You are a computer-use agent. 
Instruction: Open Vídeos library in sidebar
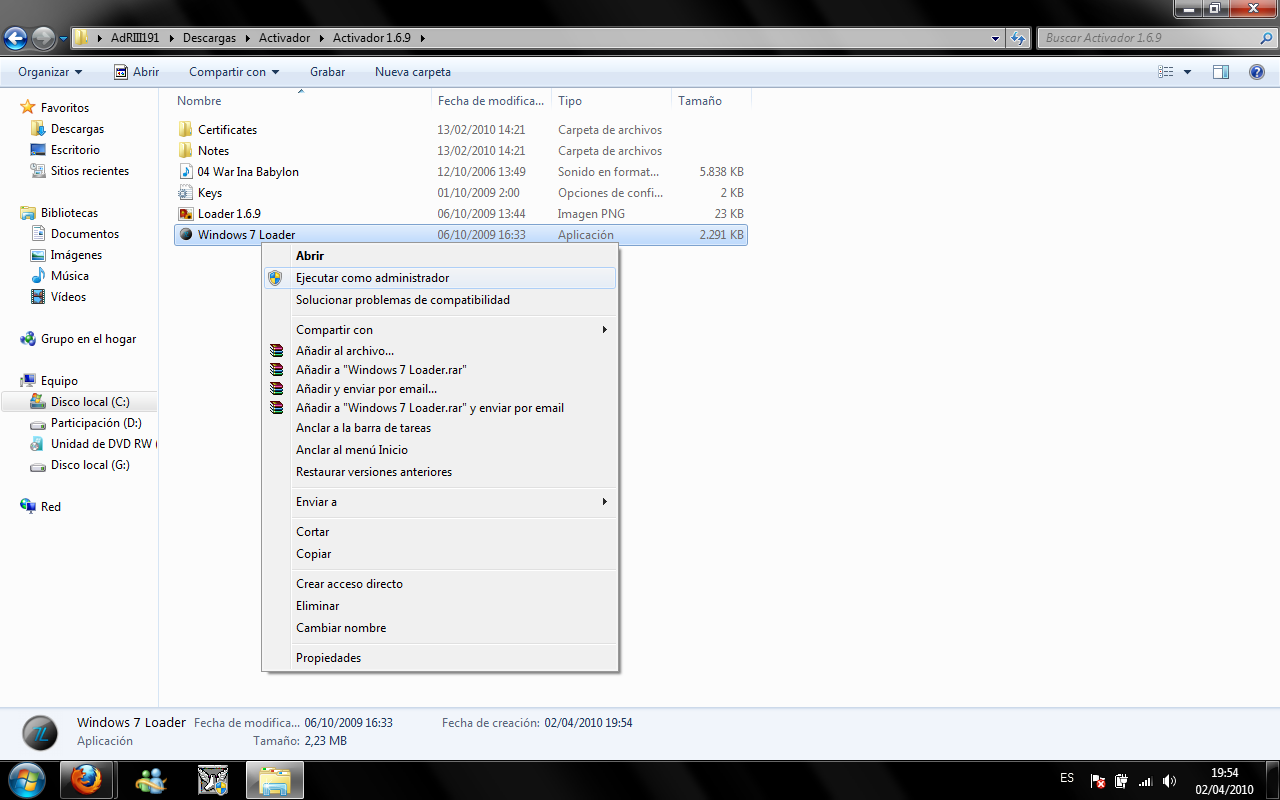tap(68, 297)
